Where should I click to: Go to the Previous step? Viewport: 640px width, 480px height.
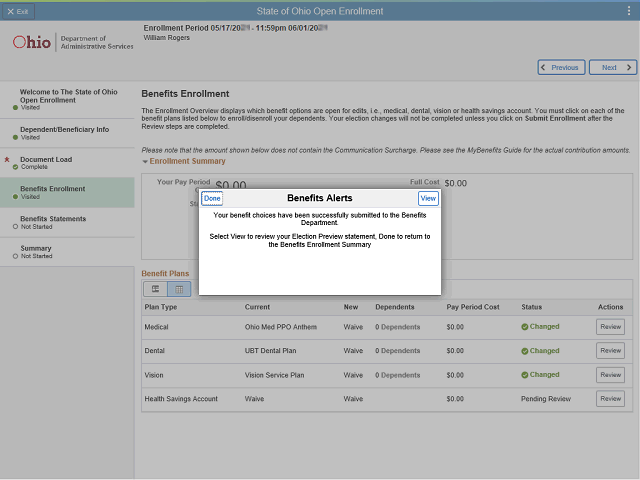[x=561, y=68]
